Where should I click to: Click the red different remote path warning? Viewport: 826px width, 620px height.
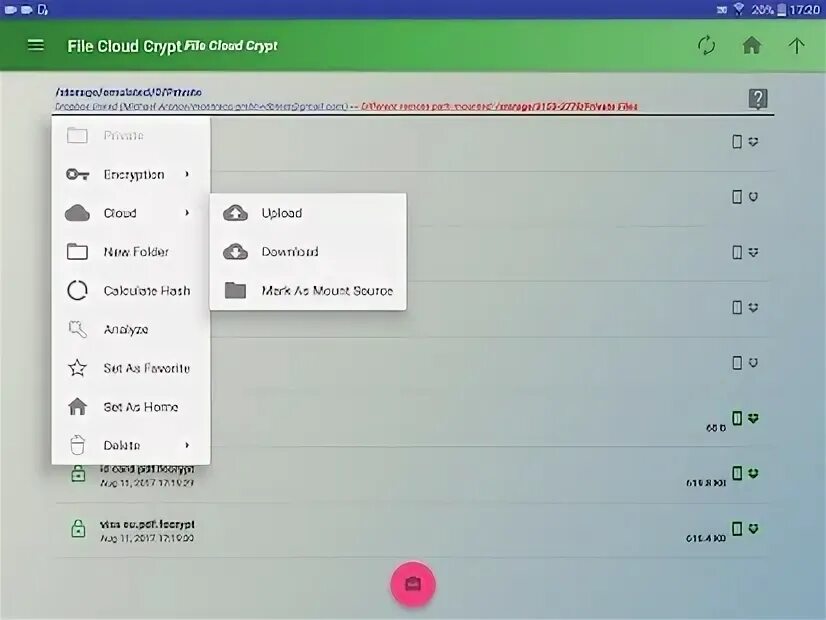(x=499, y=106)
